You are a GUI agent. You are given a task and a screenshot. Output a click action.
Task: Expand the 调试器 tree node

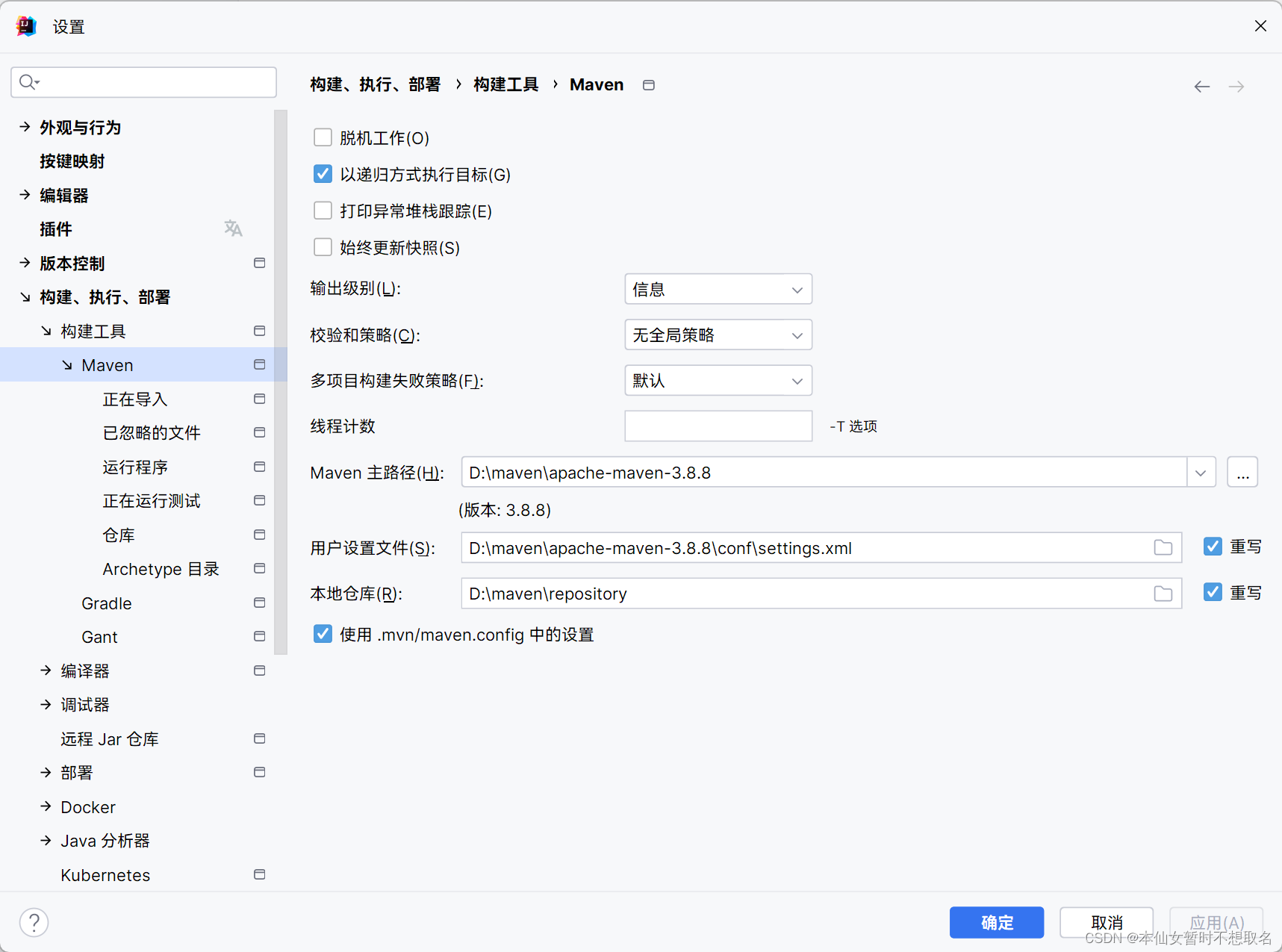[x=46, y=704]
